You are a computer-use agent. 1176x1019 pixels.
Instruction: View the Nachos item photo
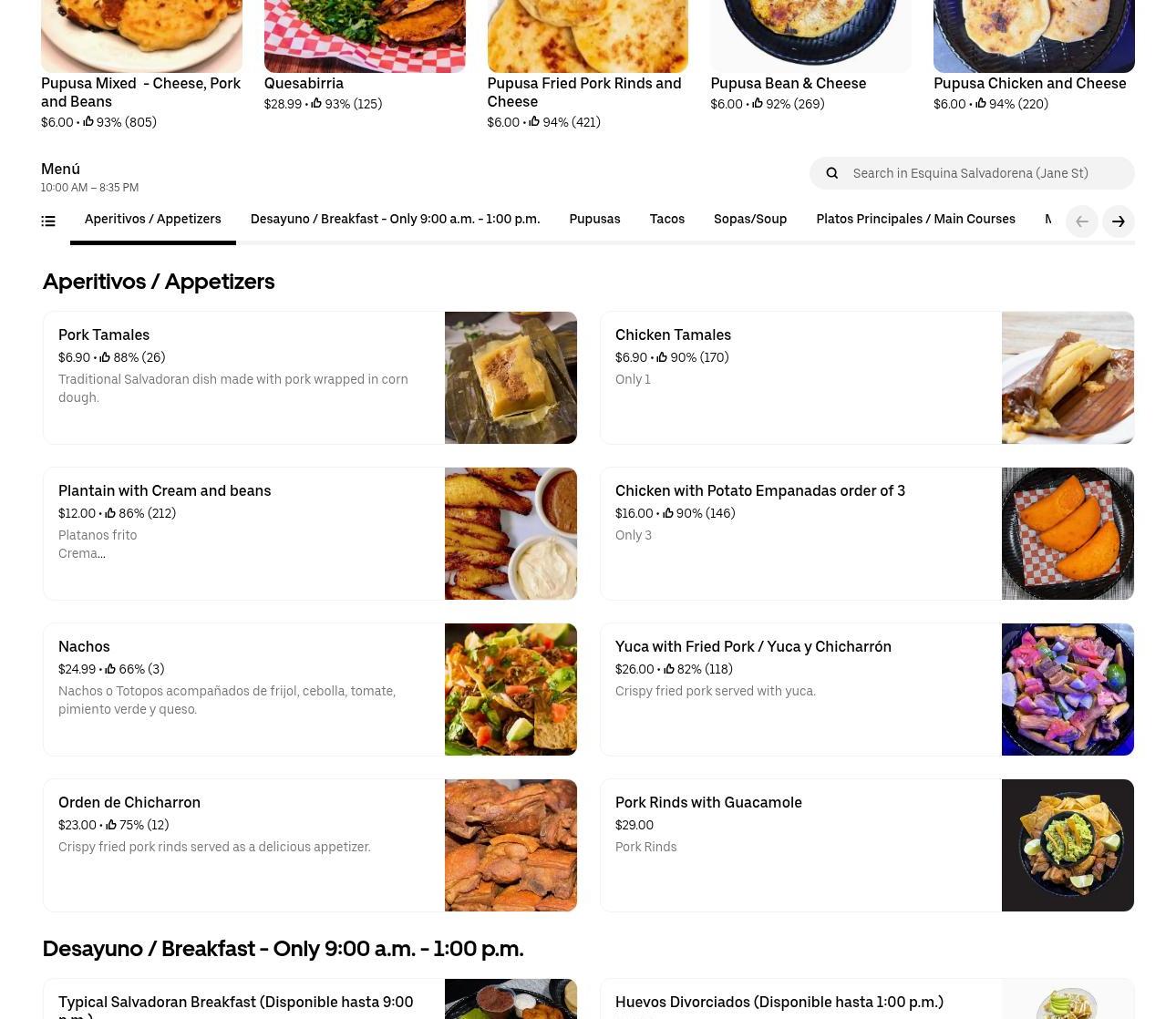(511, 690)
